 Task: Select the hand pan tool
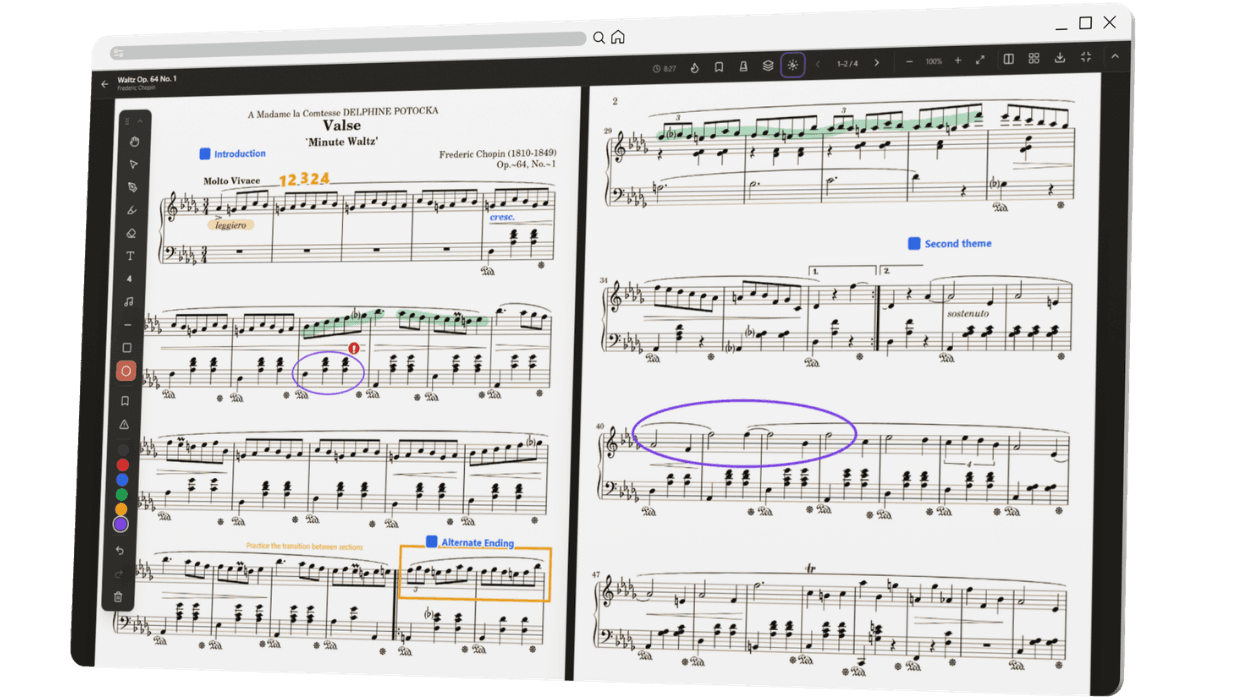(133, 141)
